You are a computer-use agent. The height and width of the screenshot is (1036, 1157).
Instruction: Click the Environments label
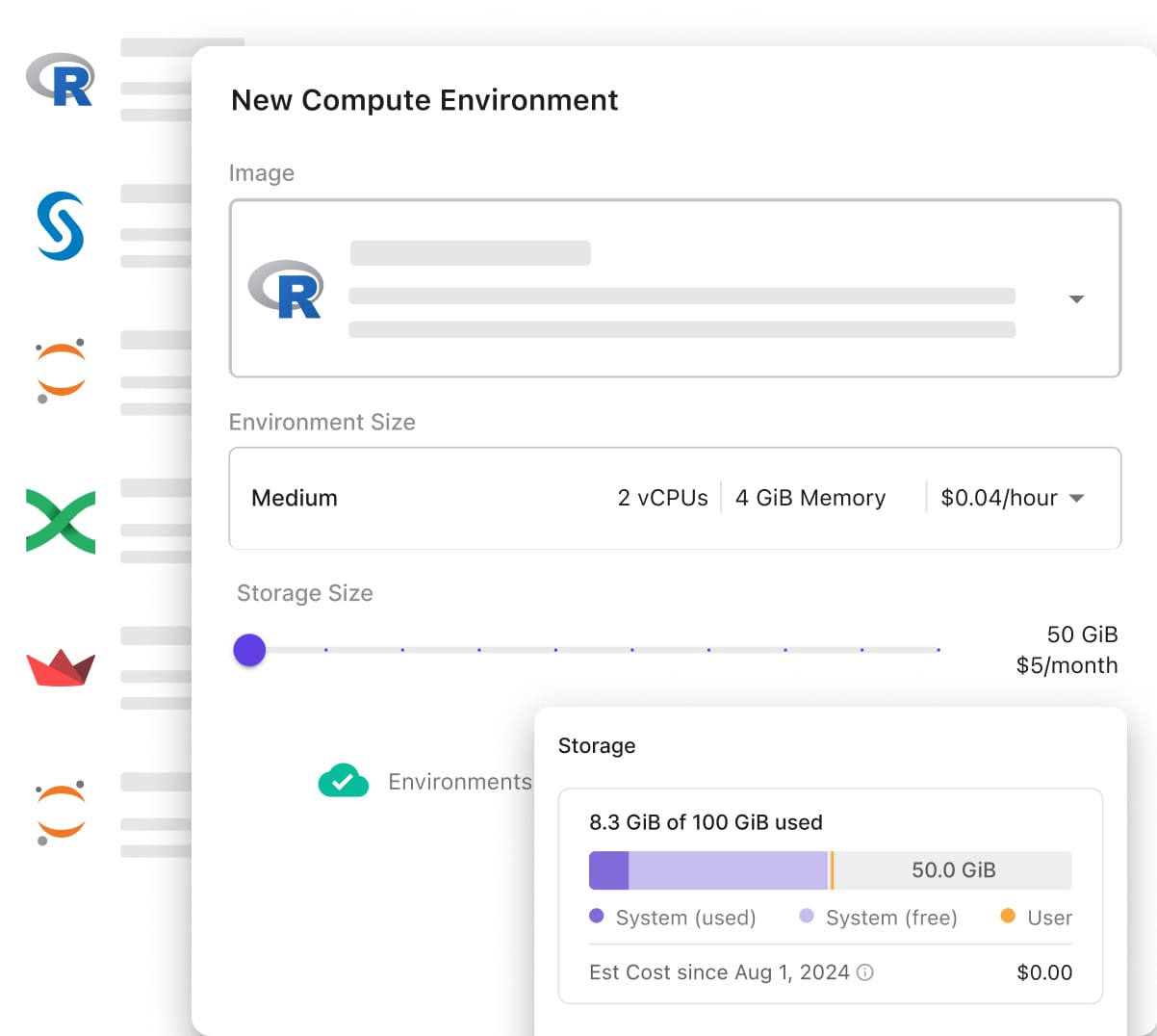[x=460, y=782]
